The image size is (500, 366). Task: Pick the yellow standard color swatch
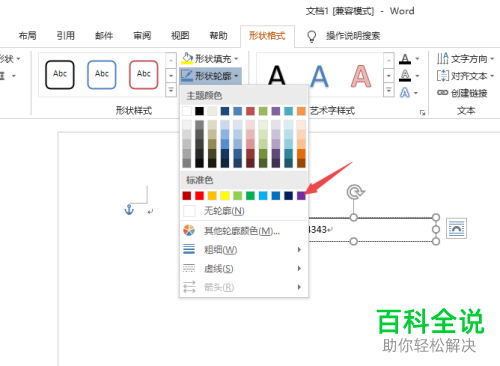(225, 195)
